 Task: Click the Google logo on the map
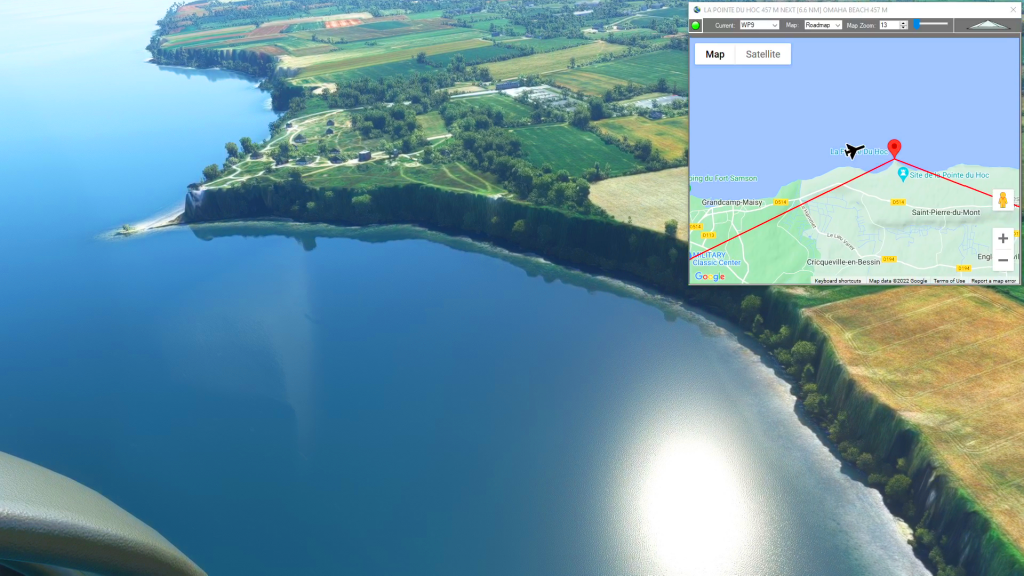[x=710, y=277]
